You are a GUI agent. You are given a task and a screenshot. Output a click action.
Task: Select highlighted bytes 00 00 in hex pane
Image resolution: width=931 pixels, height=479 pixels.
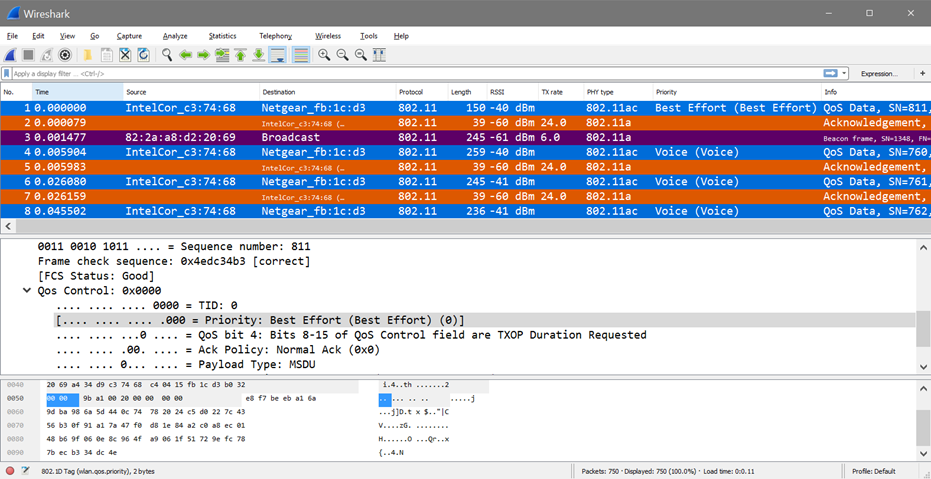[x=62, y=399]
